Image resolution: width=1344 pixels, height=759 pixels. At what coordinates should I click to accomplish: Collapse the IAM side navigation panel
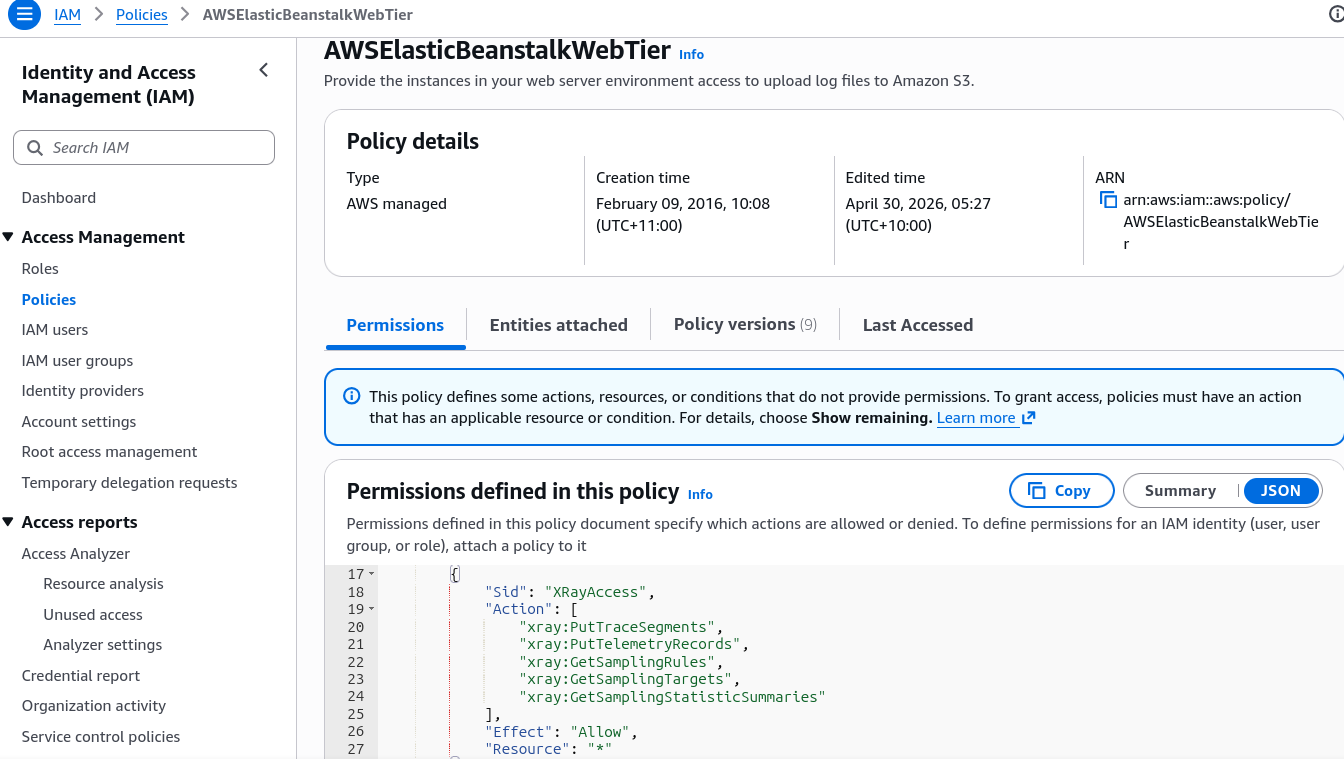click(x=264, y=70)
